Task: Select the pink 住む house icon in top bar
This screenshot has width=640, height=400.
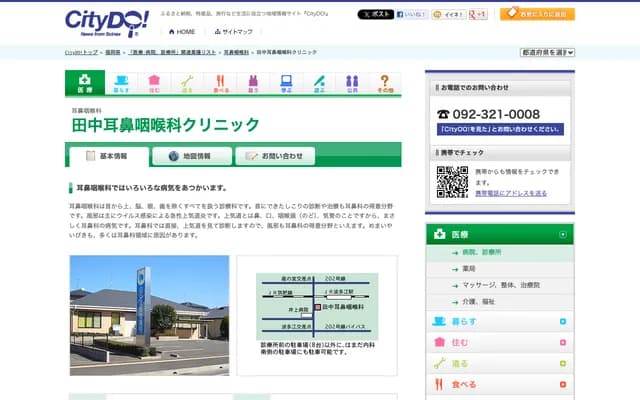Action: 154,84
